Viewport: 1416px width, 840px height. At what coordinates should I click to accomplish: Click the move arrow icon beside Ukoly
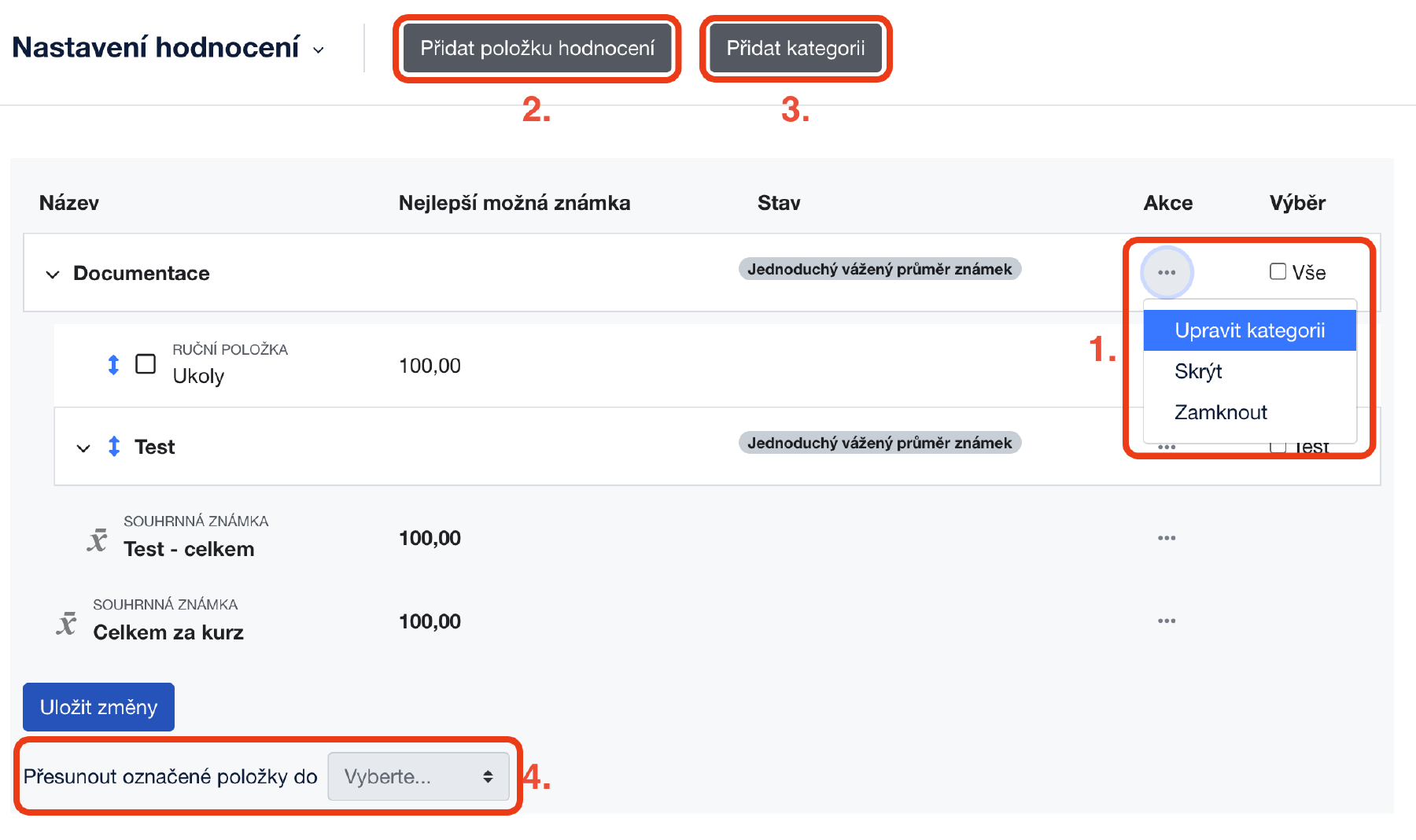[x=113, y=365]
